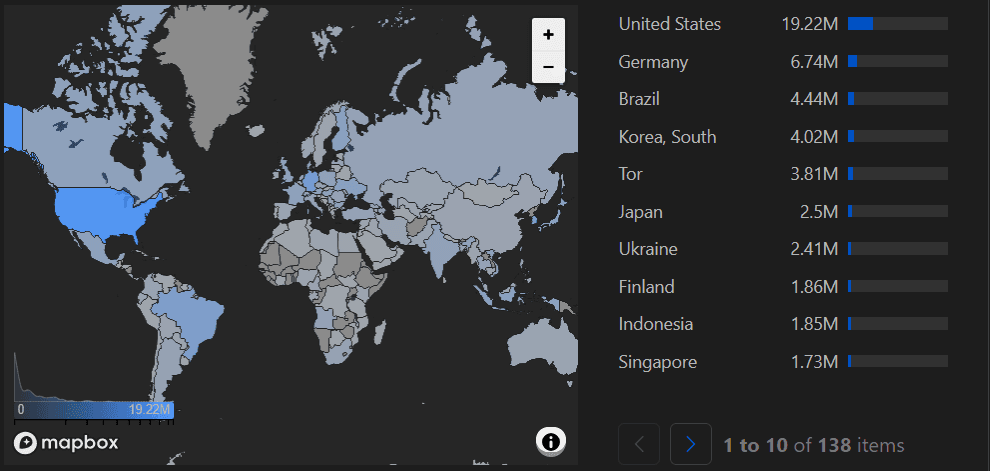Zoom in on the map
This screenshot has width=990, height=471.
tap(548, 34)
